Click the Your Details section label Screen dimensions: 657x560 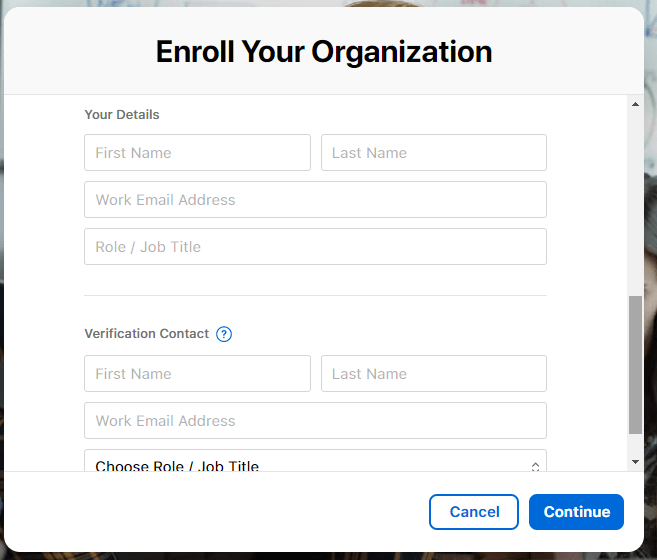(122, 115)
